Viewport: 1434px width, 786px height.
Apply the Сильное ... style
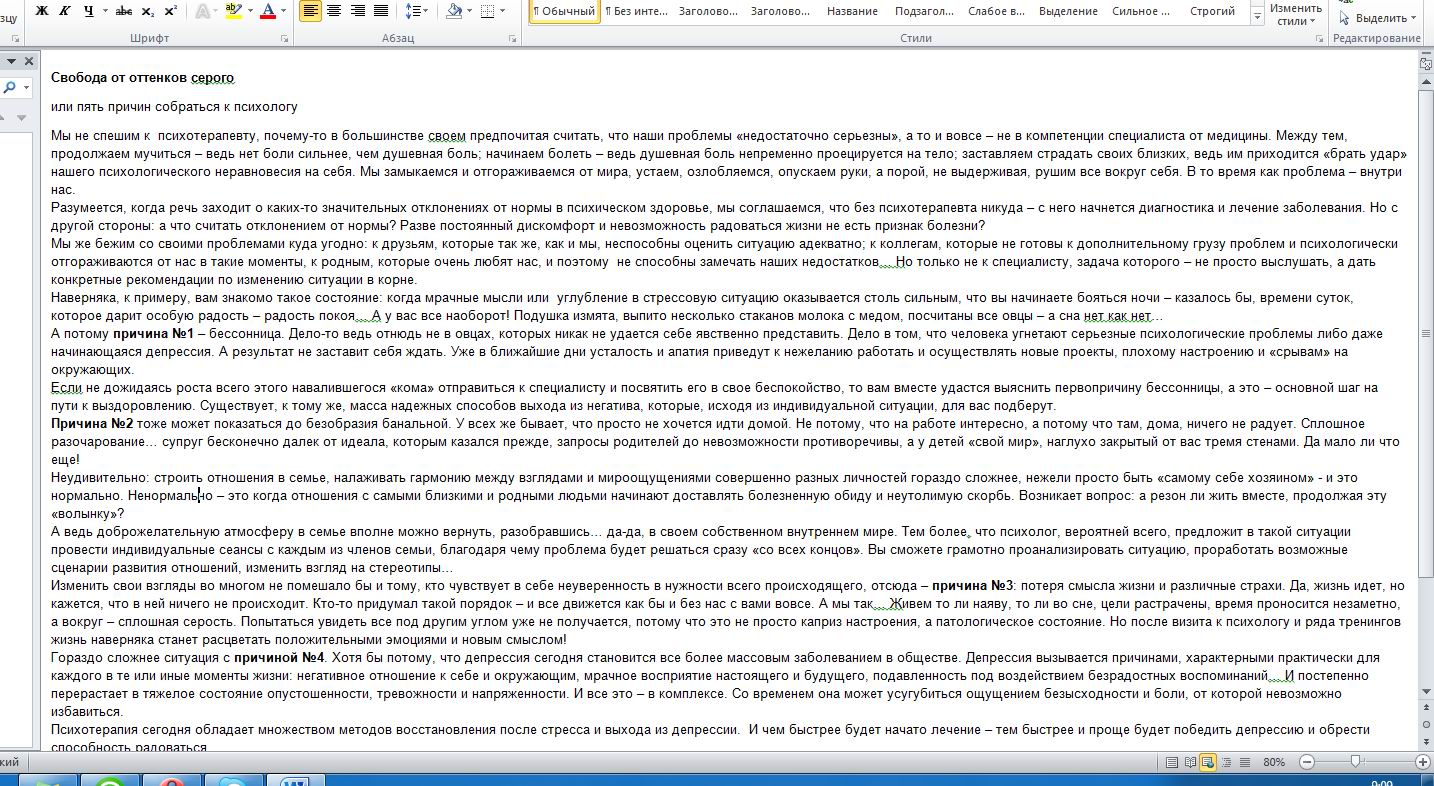point(1140,11)
